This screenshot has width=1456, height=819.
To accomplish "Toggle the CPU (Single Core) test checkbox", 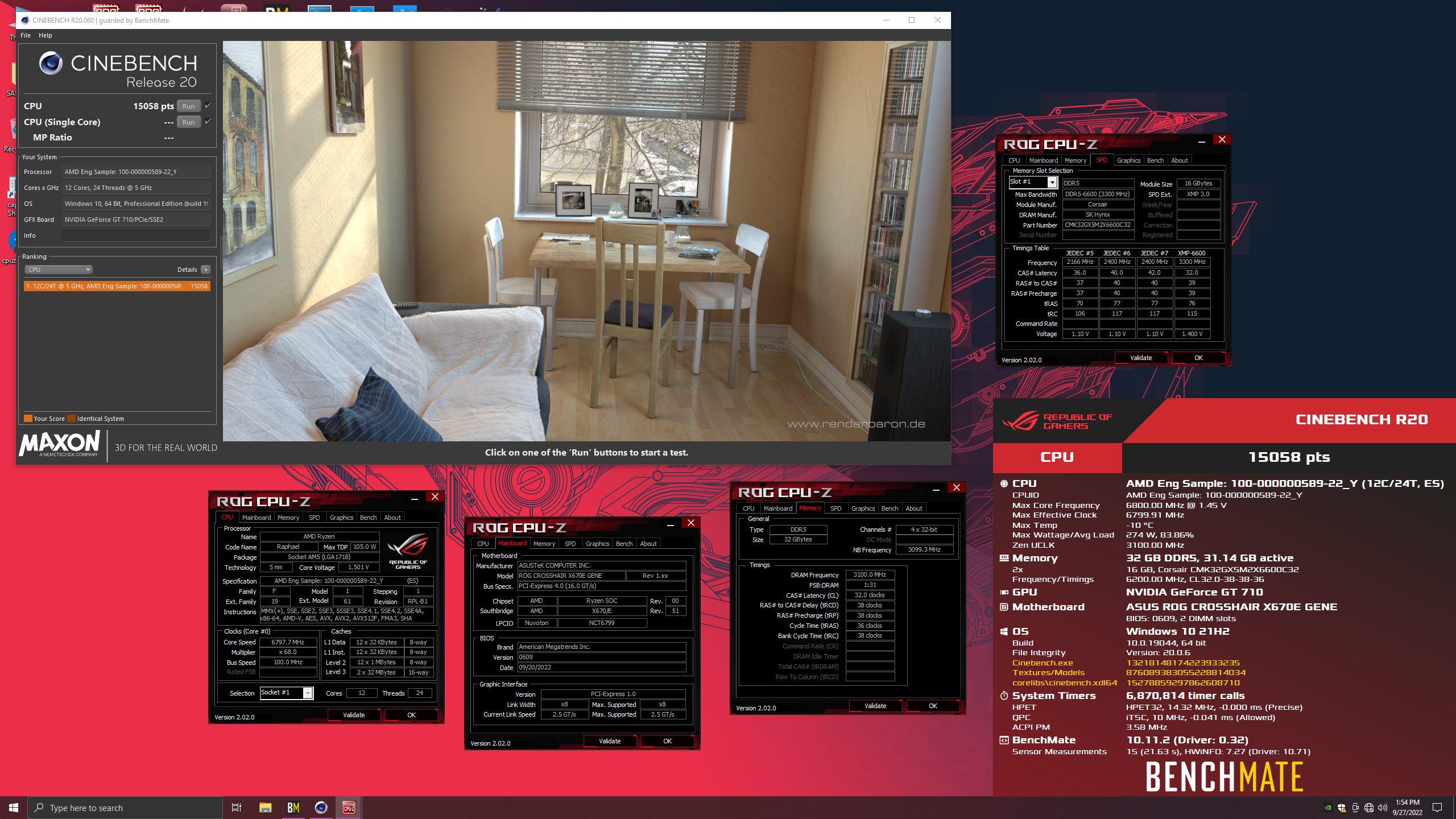I will (x=208, y=122).
